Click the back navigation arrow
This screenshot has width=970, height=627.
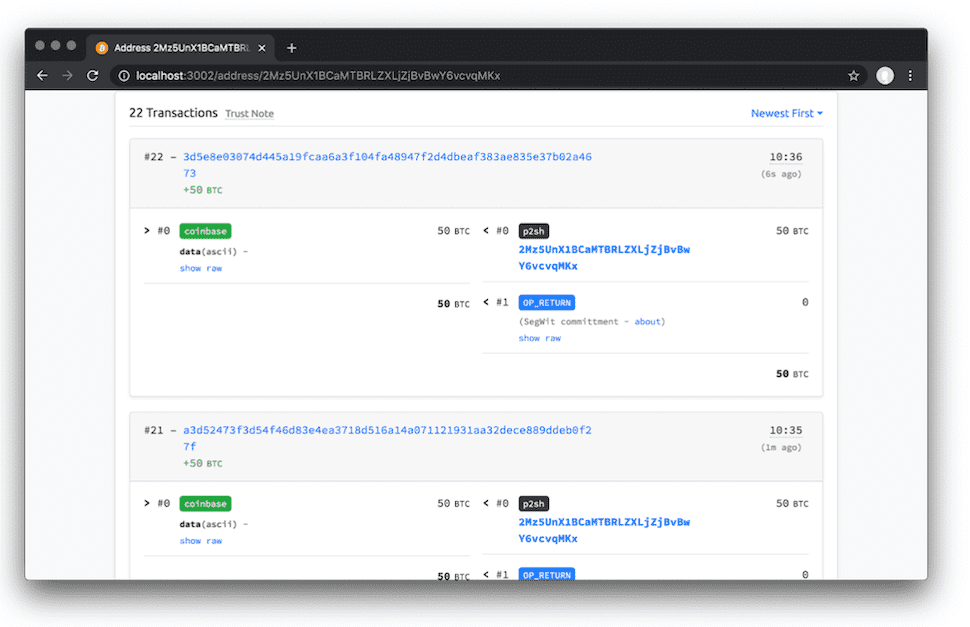point(41,75)
